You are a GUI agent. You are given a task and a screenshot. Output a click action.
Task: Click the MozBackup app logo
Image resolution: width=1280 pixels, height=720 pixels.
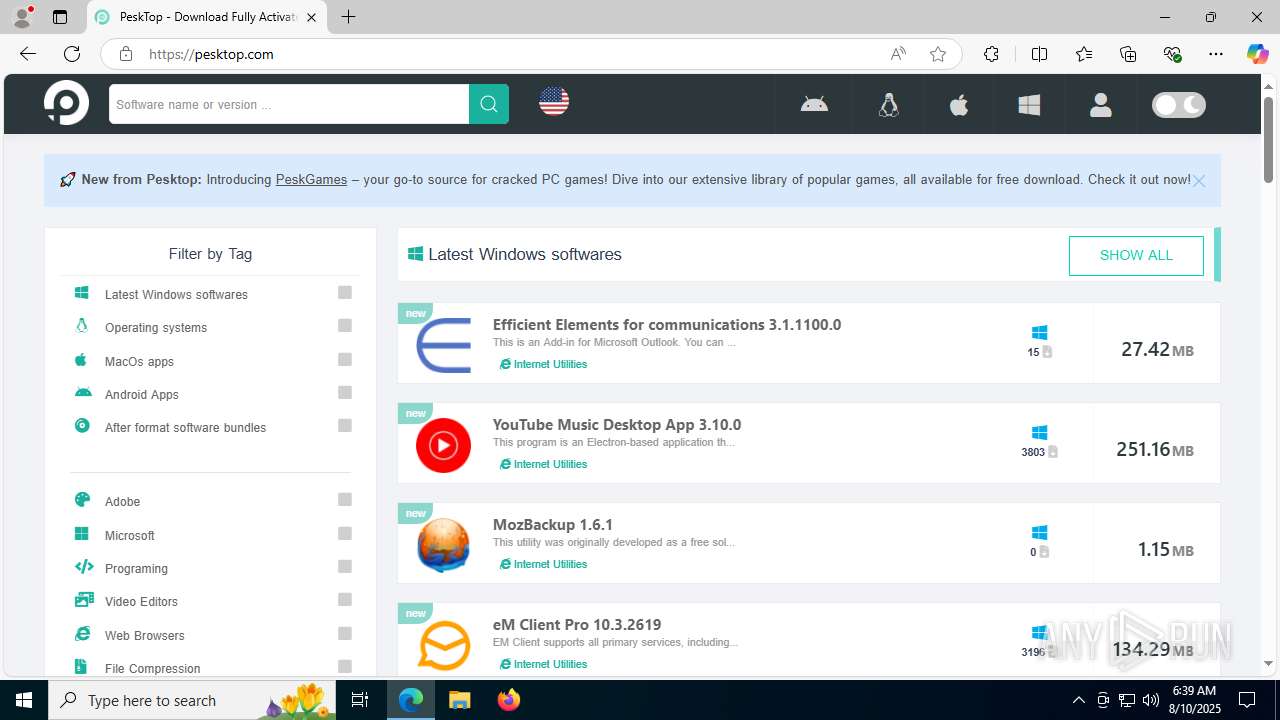tap(443, 545)
